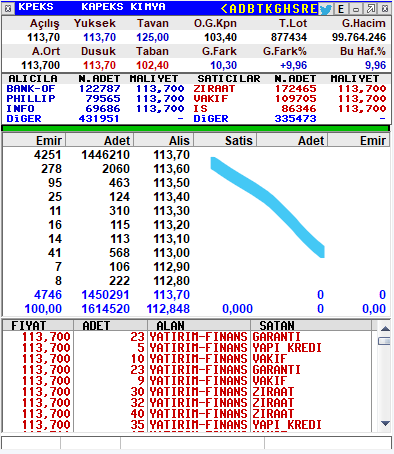Click the yellow T shortcut letter
Viewport: 394px width, 454px height.
click(x=260, y=9)
